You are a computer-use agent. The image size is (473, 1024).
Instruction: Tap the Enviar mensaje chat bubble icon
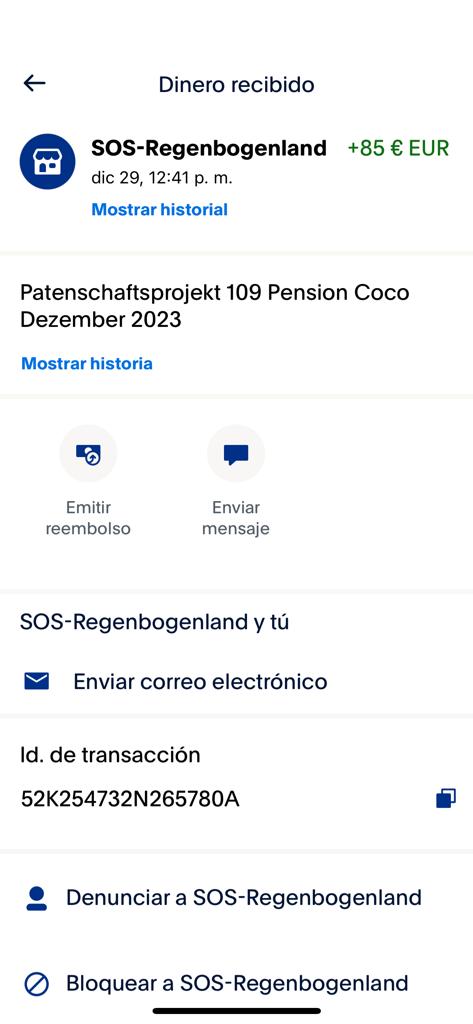point(236,453)
